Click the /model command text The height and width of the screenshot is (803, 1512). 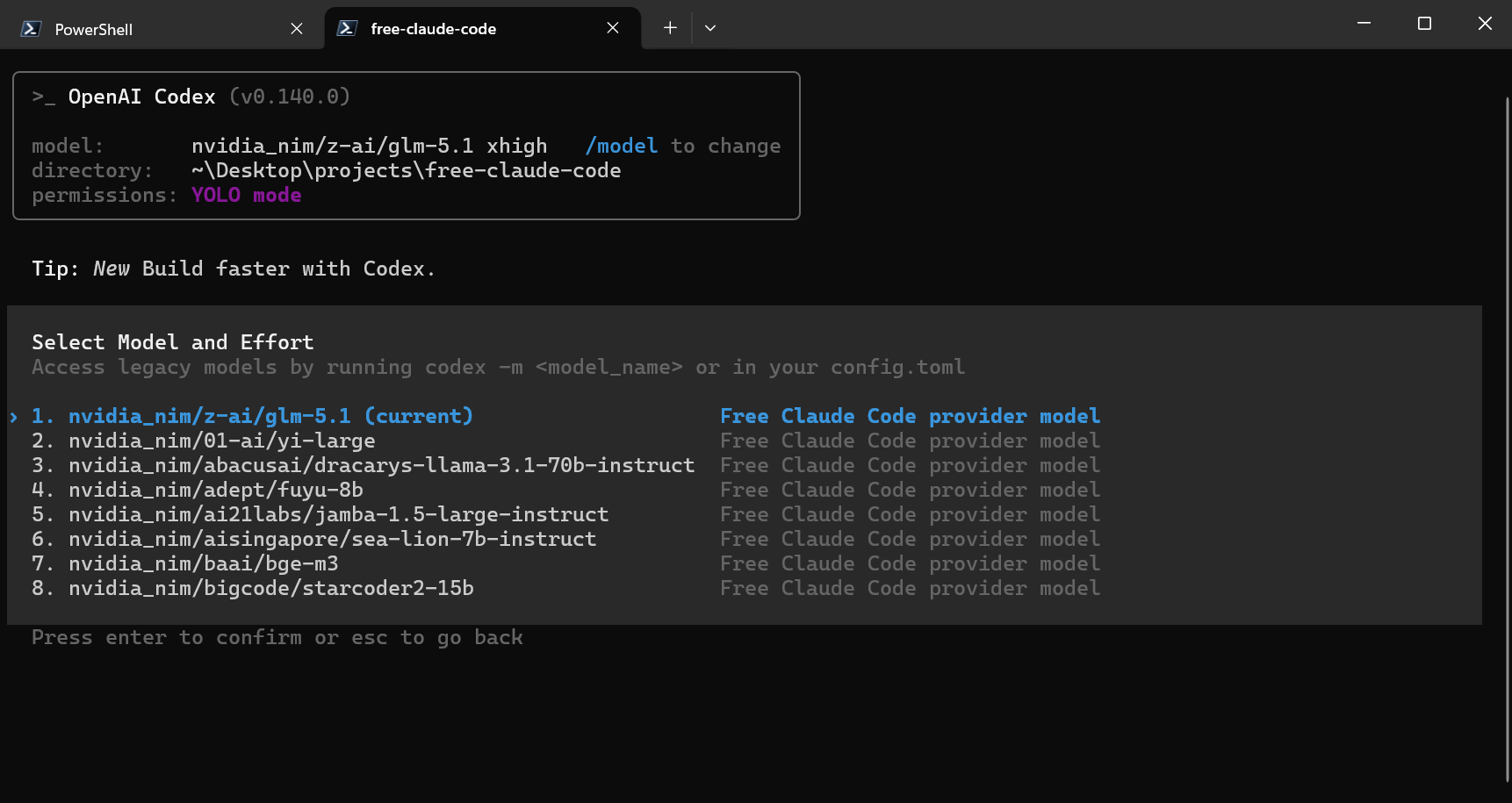tap(622, 146)
